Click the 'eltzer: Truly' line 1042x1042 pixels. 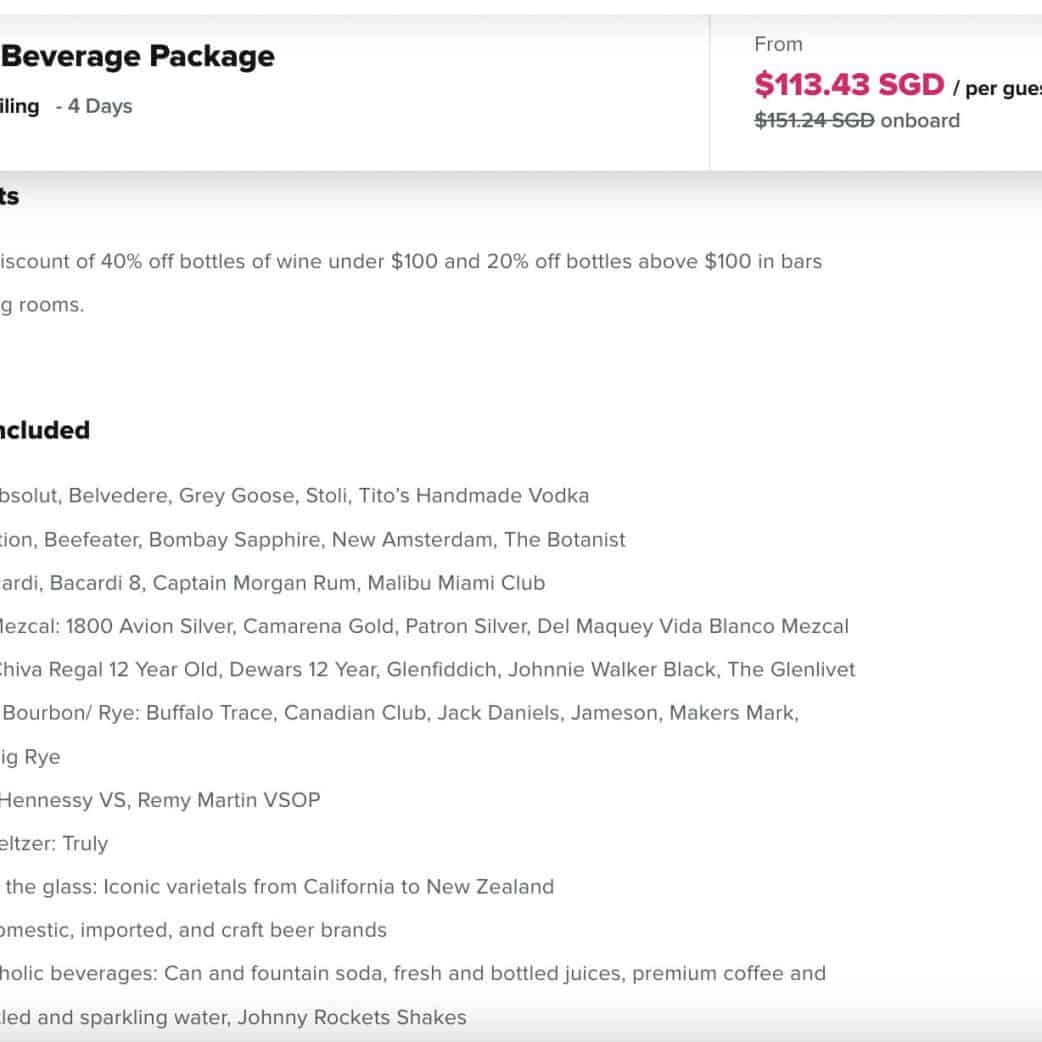[x=54, y=844]
